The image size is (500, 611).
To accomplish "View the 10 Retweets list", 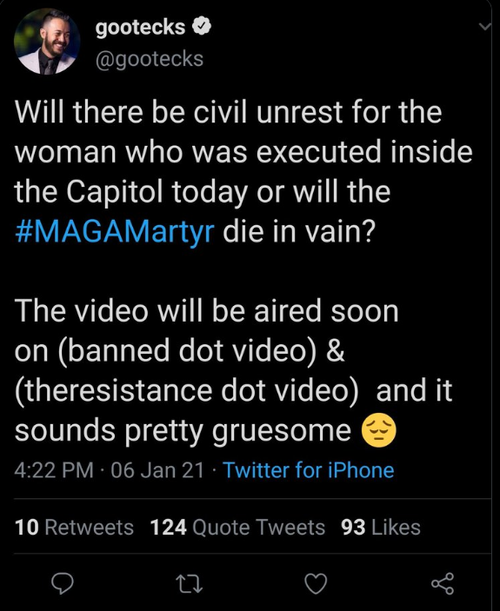I will pos(74,528).
